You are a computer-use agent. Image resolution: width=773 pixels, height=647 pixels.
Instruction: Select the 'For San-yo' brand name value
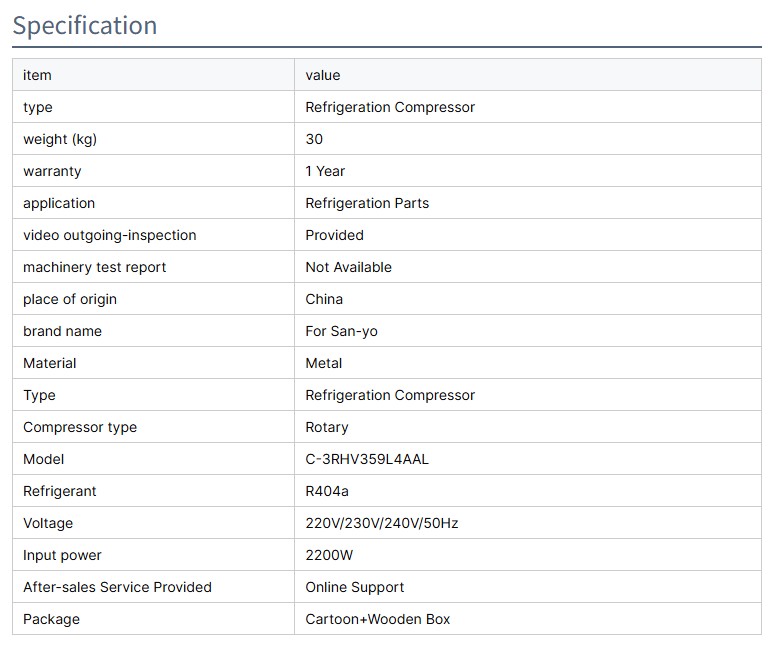(341, 331)
